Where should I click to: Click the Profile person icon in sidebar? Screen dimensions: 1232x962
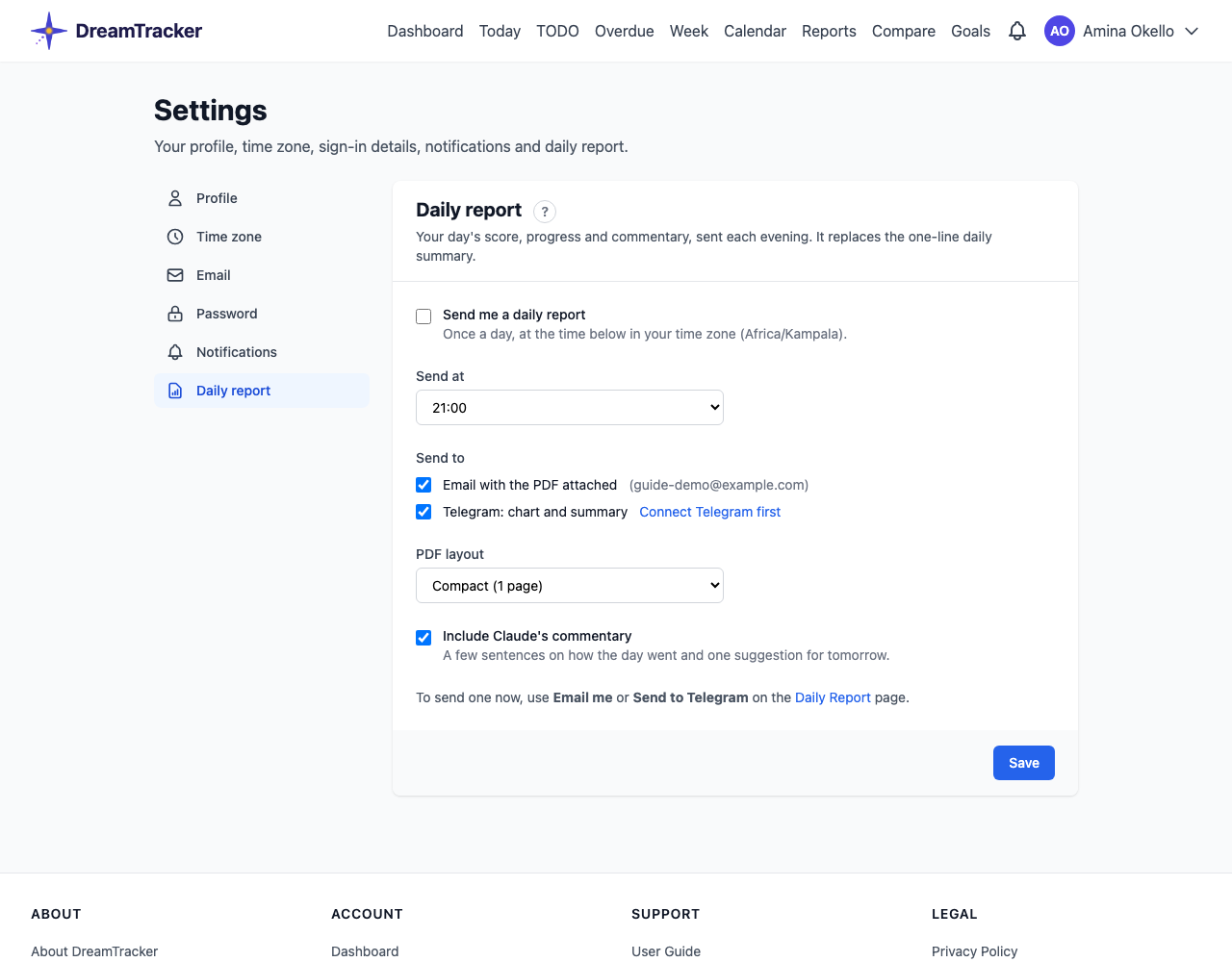[x=175, y=198]
